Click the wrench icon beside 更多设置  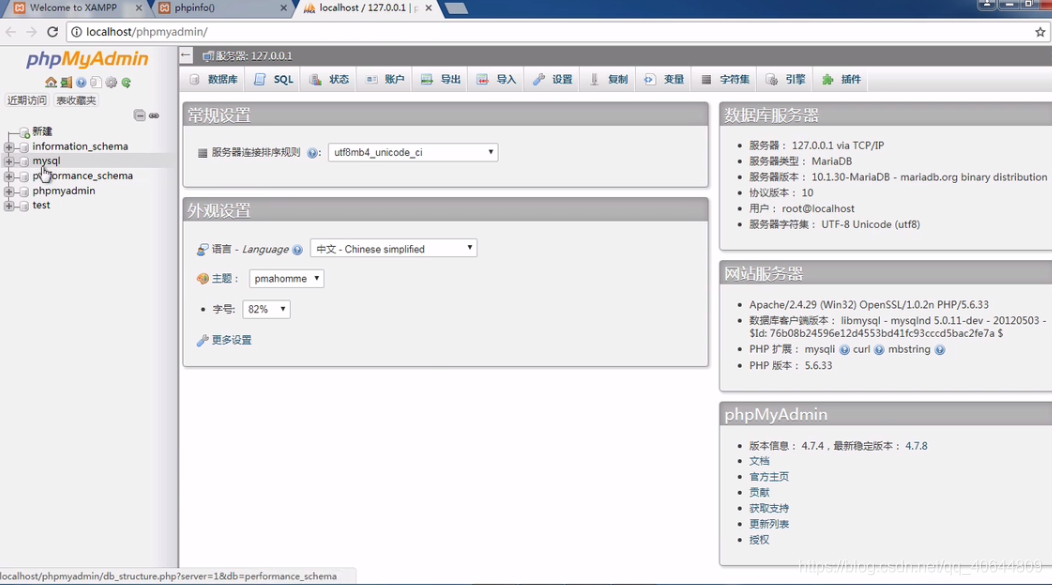[x=202, y=341]
